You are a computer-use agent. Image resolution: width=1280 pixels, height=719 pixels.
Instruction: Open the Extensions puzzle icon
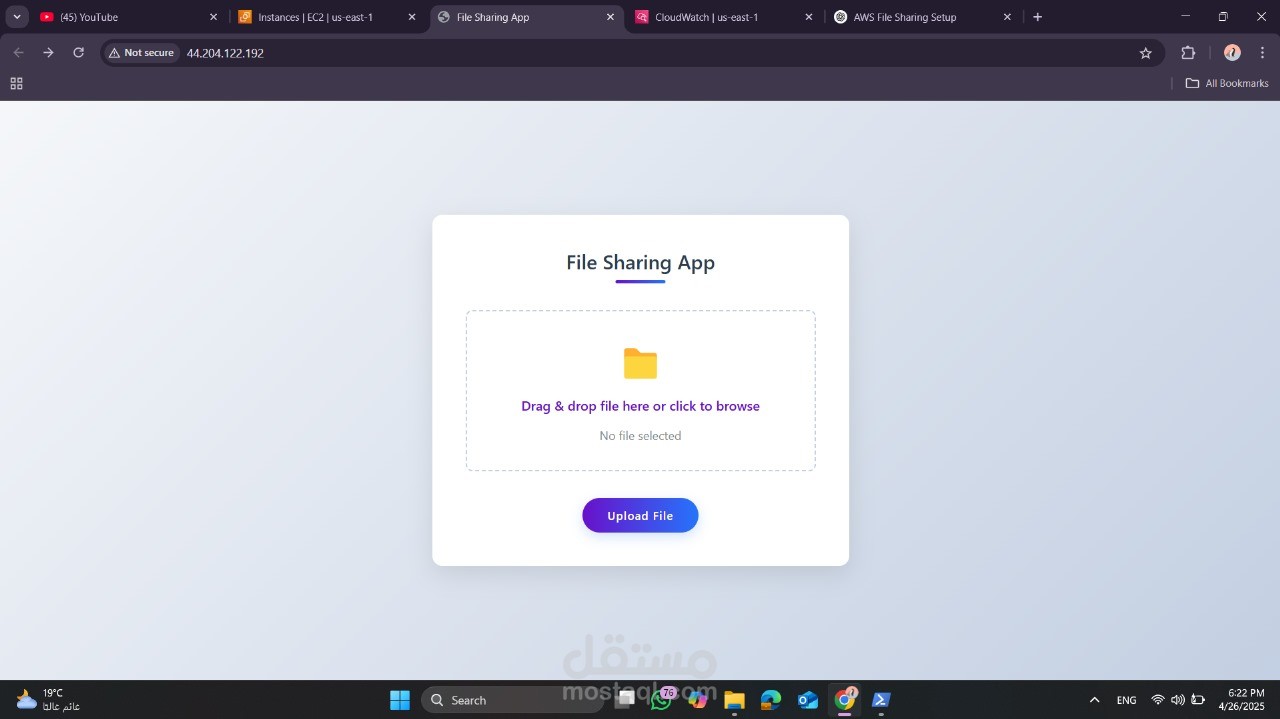point(1188,53)
